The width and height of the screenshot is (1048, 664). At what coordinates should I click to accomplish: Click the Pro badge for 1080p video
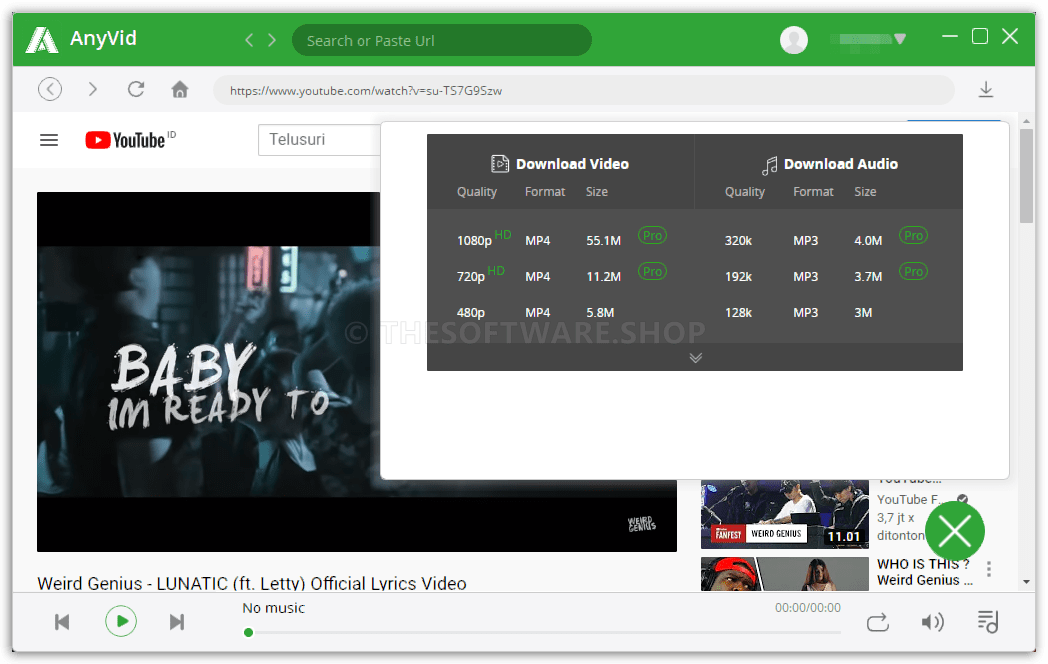[x=652, y=235]
